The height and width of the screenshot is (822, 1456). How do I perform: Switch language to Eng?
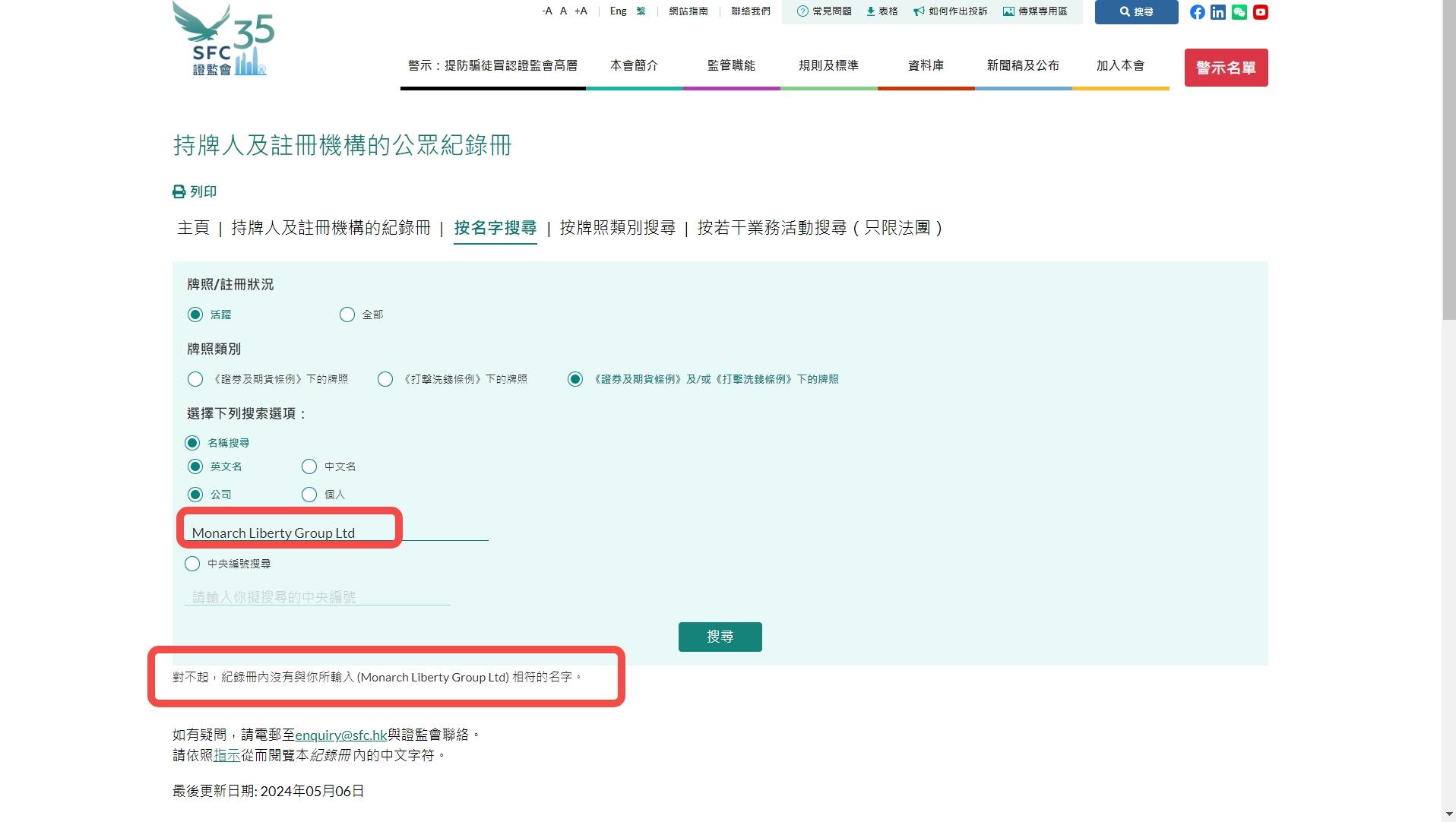618,11
